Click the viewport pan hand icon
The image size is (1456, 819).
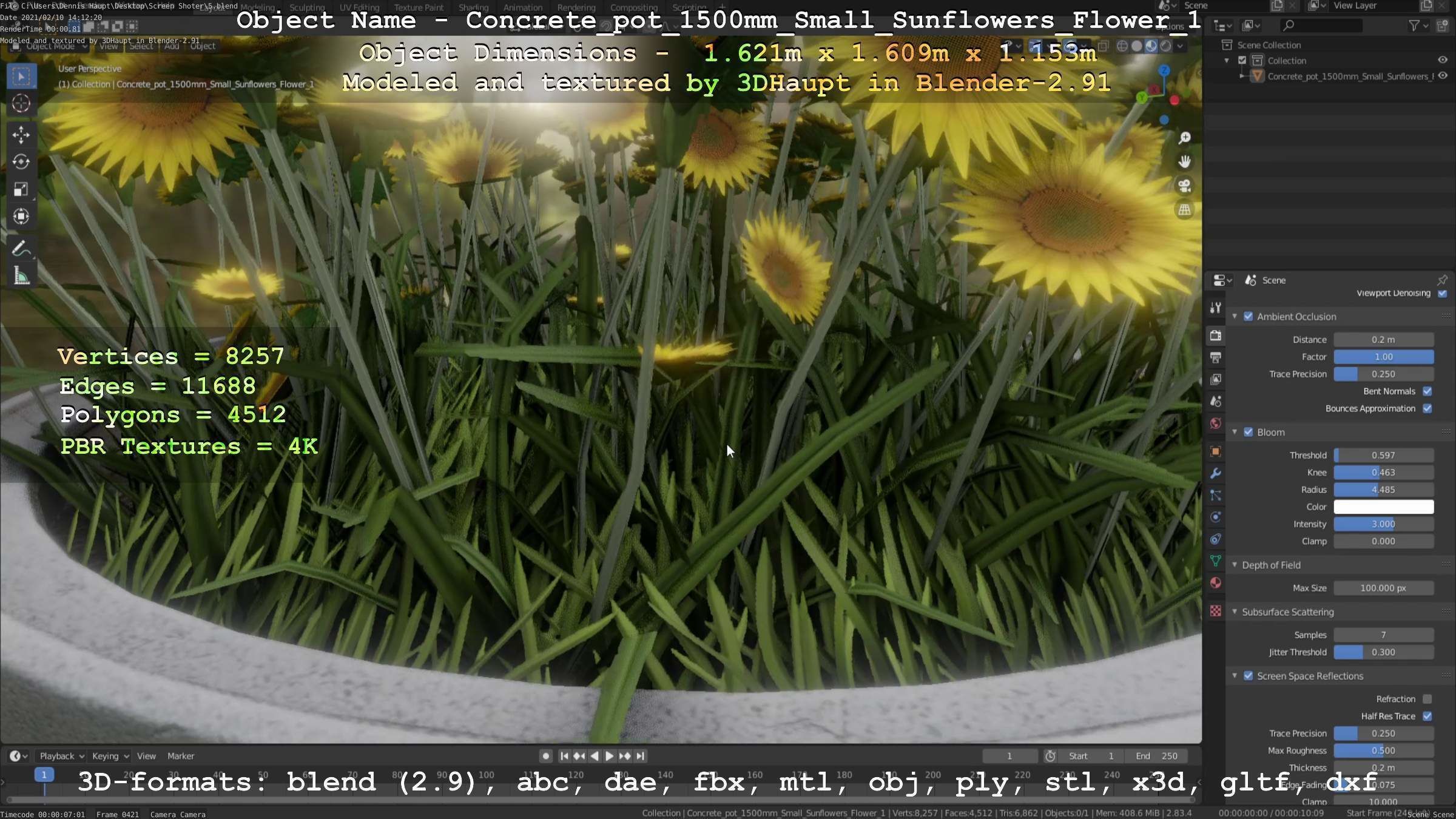point(1184,161)
